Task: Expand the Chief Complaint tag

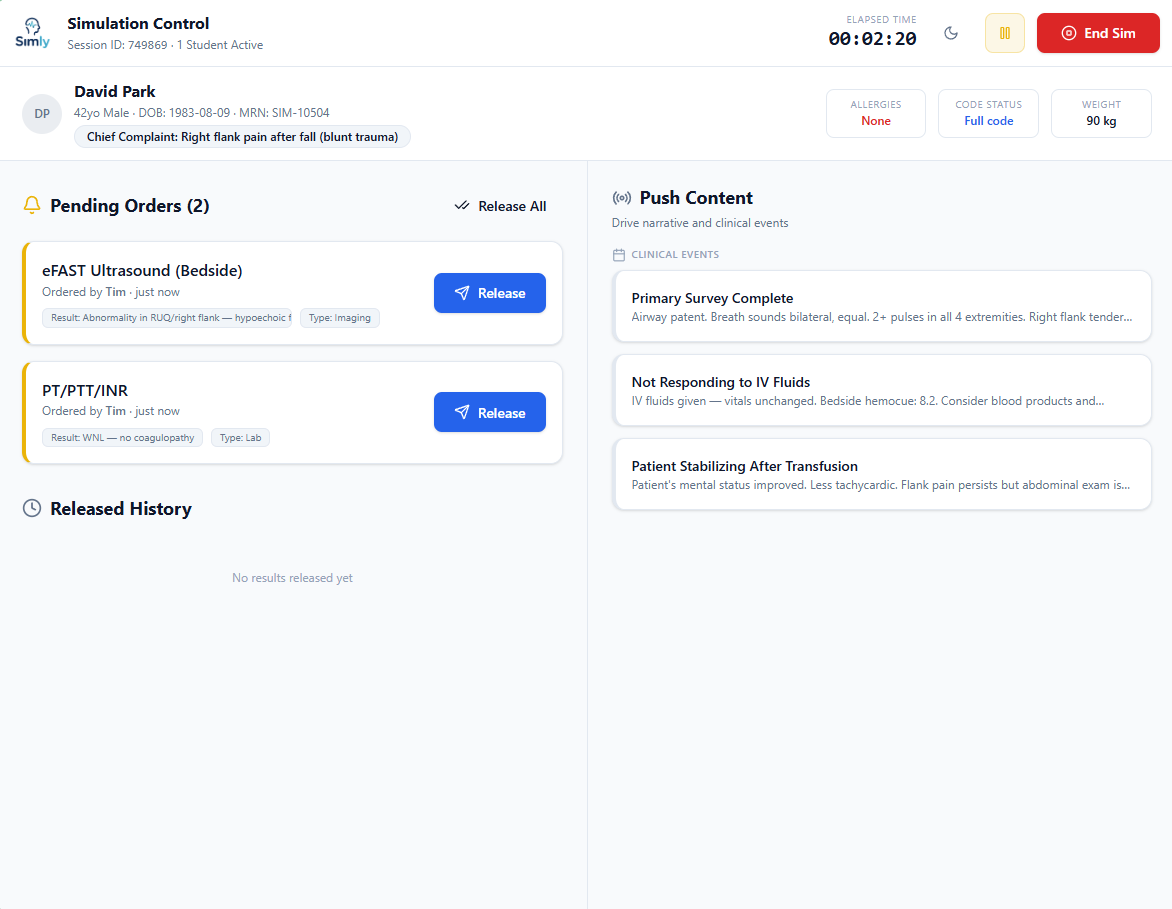Action: [242, 136]
